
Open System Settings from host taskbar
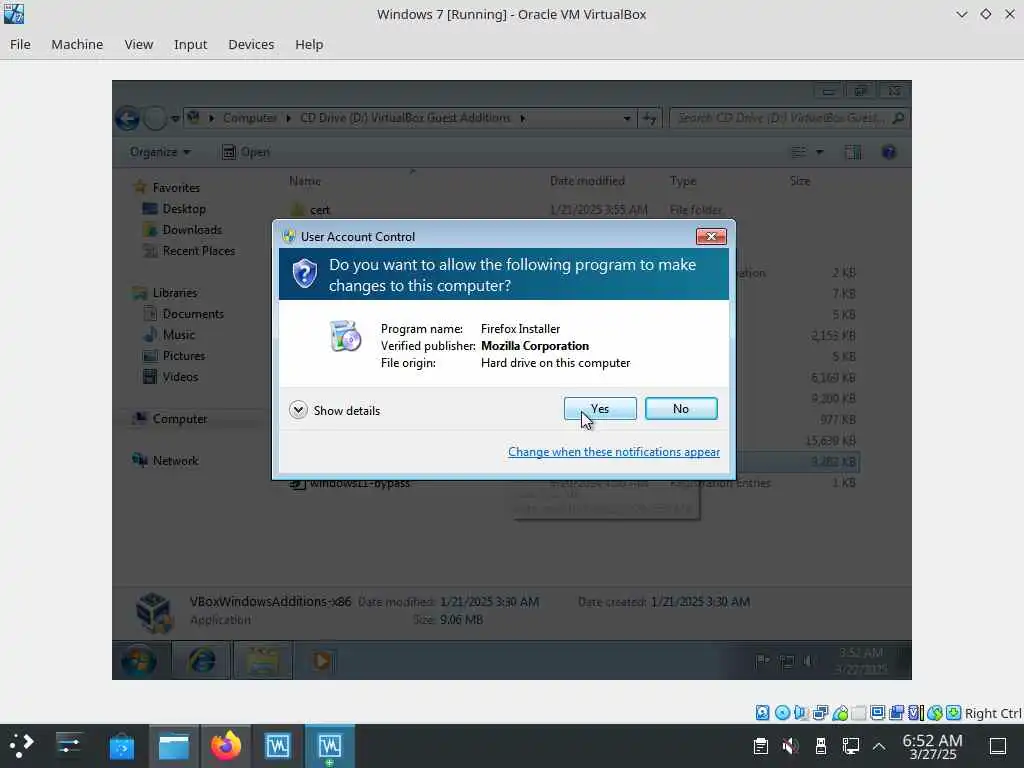(69, 746)
